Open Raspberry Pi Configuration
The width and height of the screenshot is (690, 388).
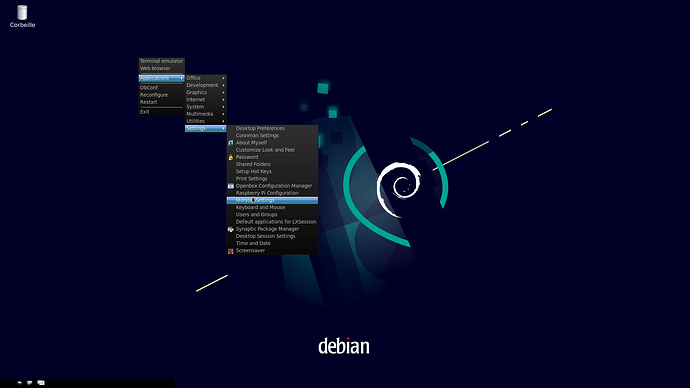pyautogui.click(x=272, y=193)
